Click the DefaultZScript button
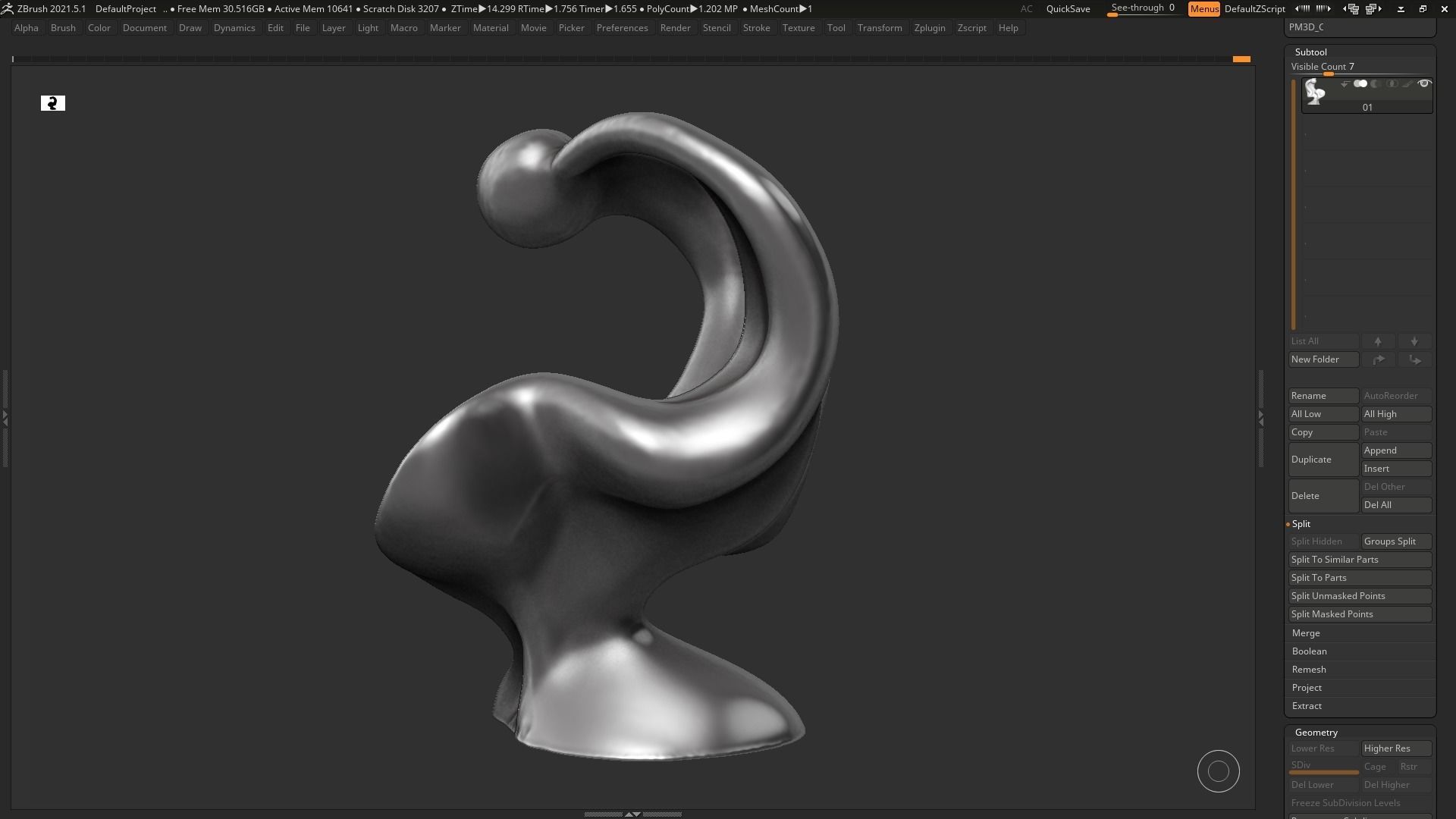1456x819 pixels. click(x=1255, y=9)
